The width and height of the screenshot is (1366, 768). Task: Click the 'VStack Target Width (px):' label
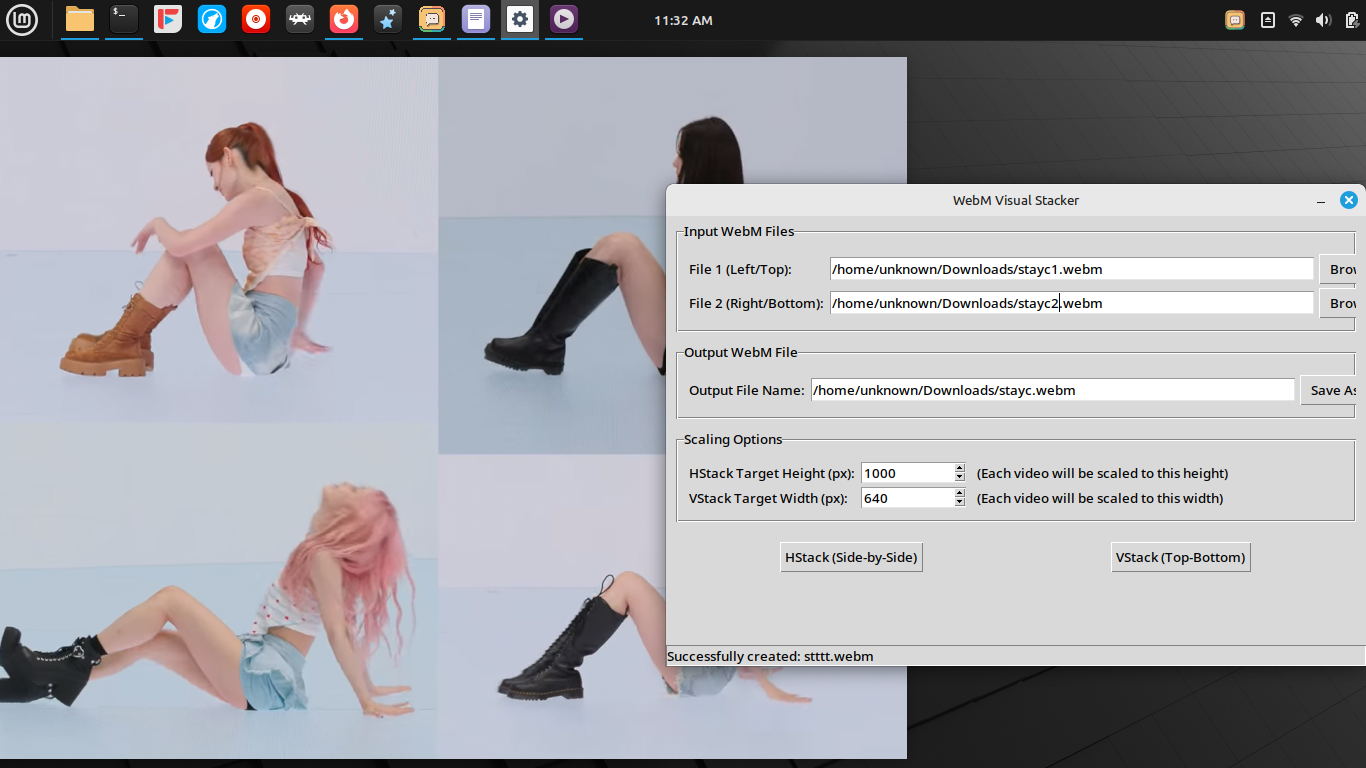pyautogui.click(x=768, y=498)
